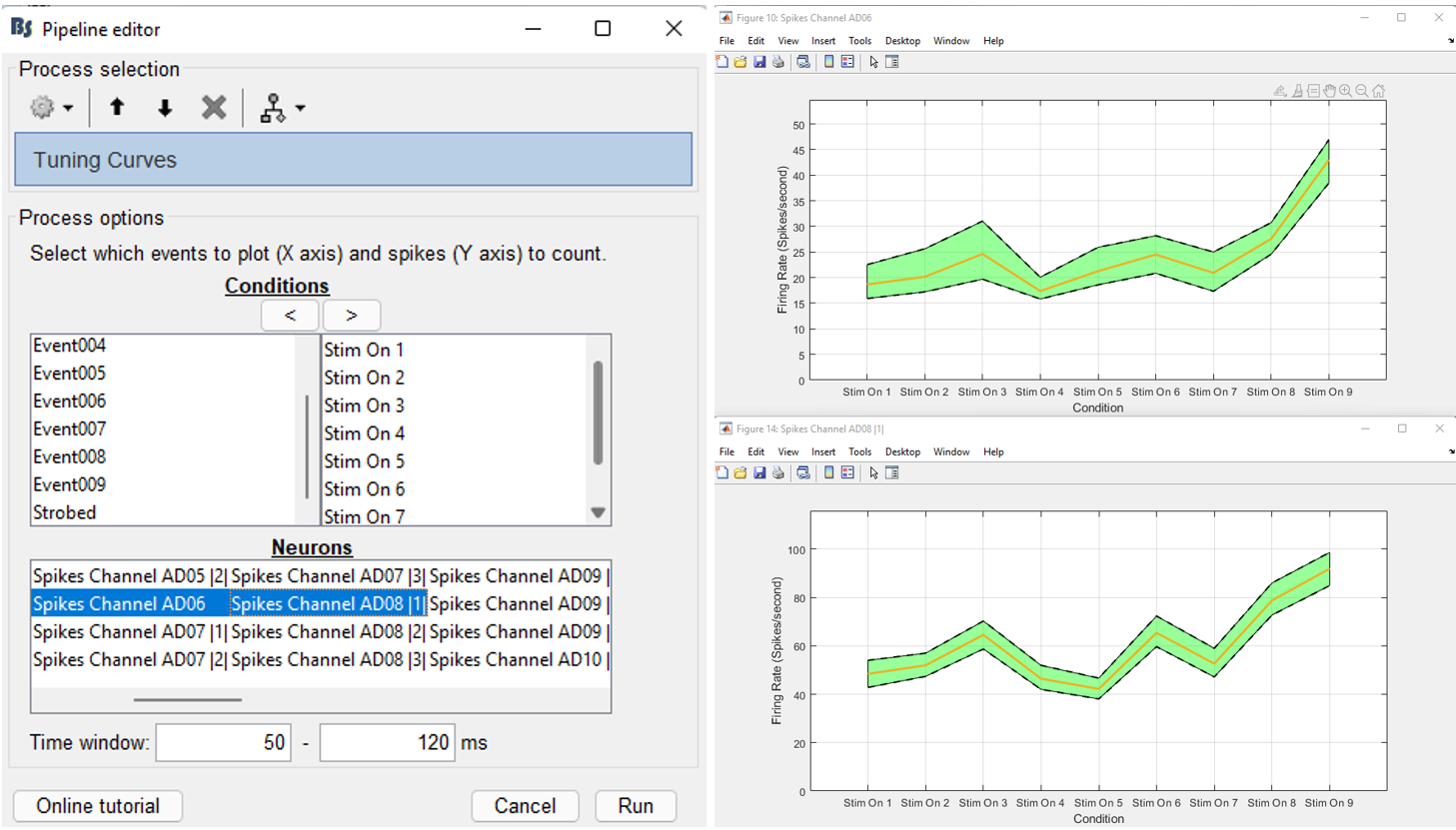Open Property Inspector in Figure 10 toolbar
The width and height of the screenshot is (1456, 830).
[x=892, y=62]
